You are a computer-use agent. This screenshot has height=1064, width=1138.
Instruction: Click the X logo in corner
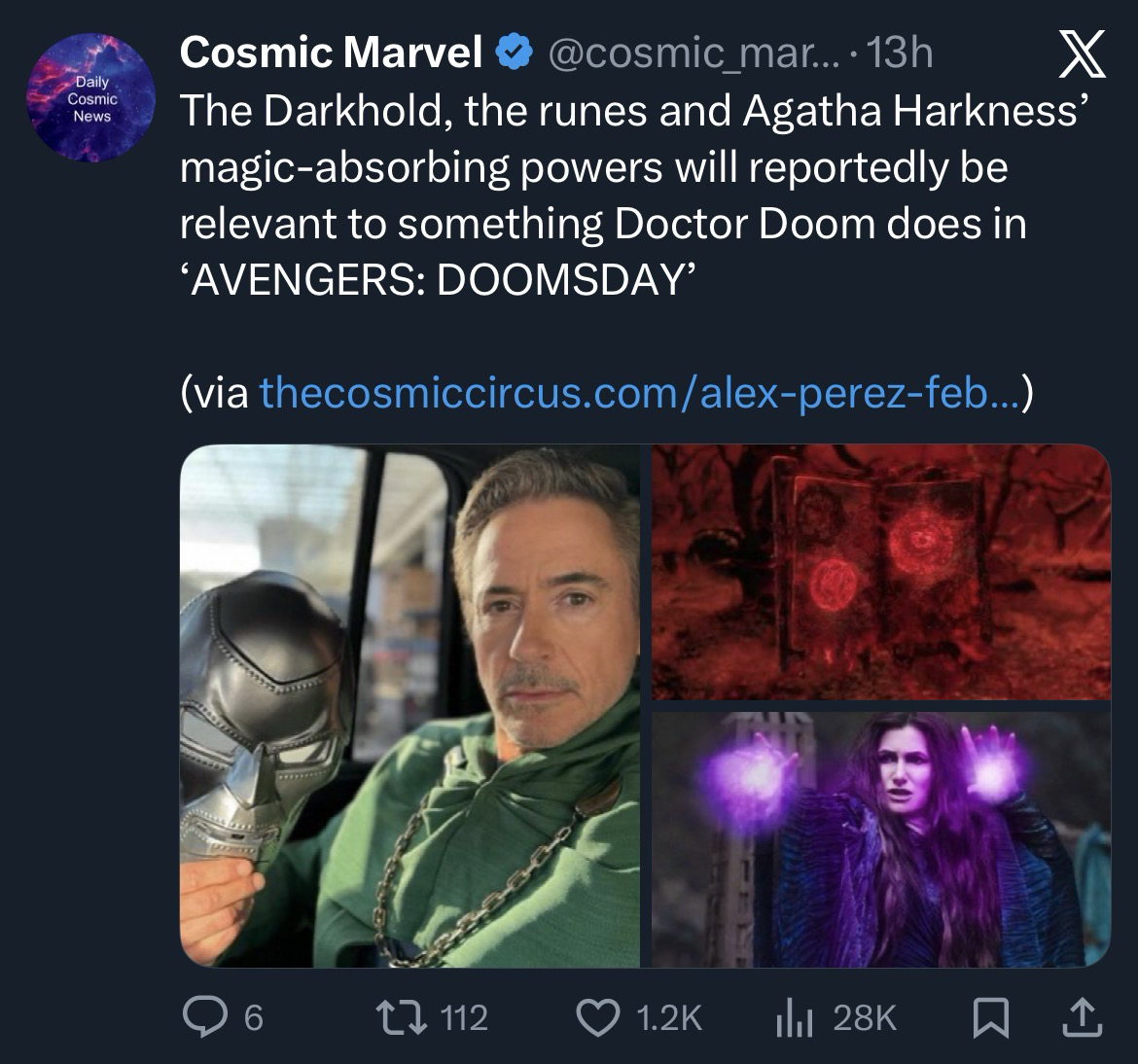pyautogui.click(x=1081, y=55)
